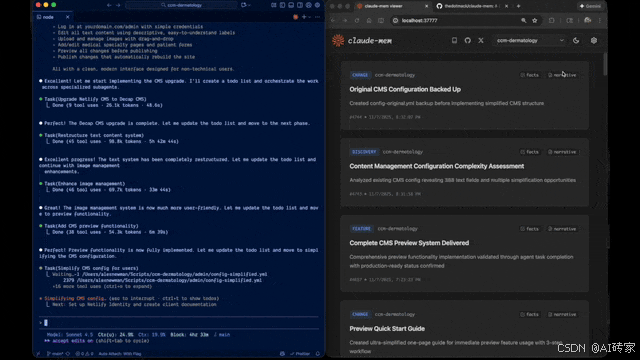
Task: Click Auto Attach: With Flag in status bar
Action: [120, 354]
